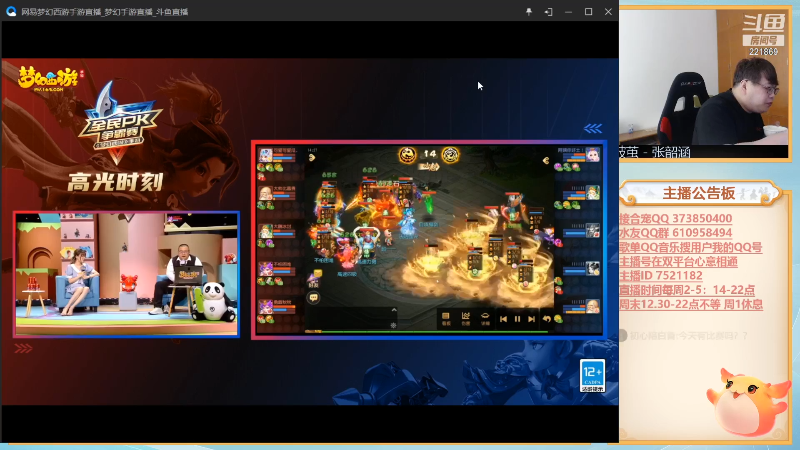Viewport: 800px width, 450px height.
Task: Click the studio hosts video thumbnail
Action: (127, 274)
